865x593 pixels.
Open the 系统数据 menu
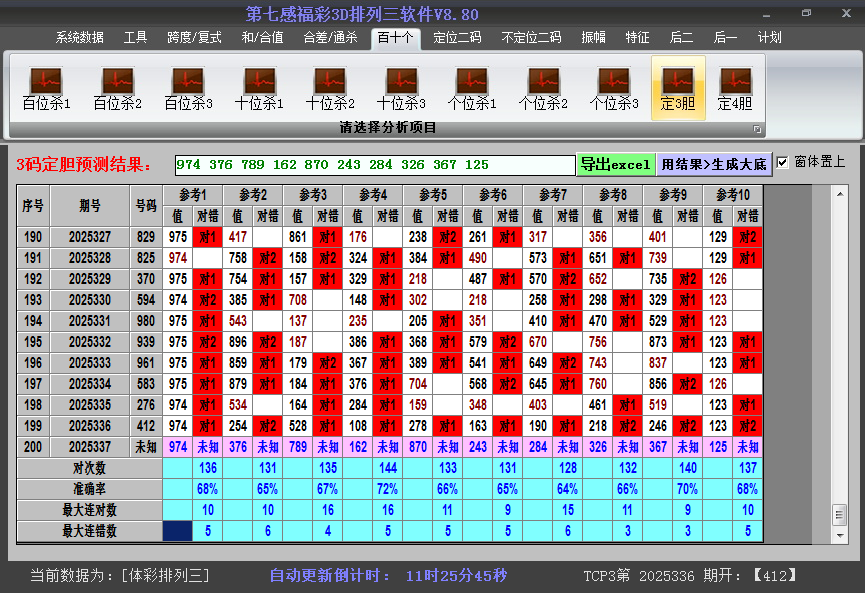tap(80, 37)
